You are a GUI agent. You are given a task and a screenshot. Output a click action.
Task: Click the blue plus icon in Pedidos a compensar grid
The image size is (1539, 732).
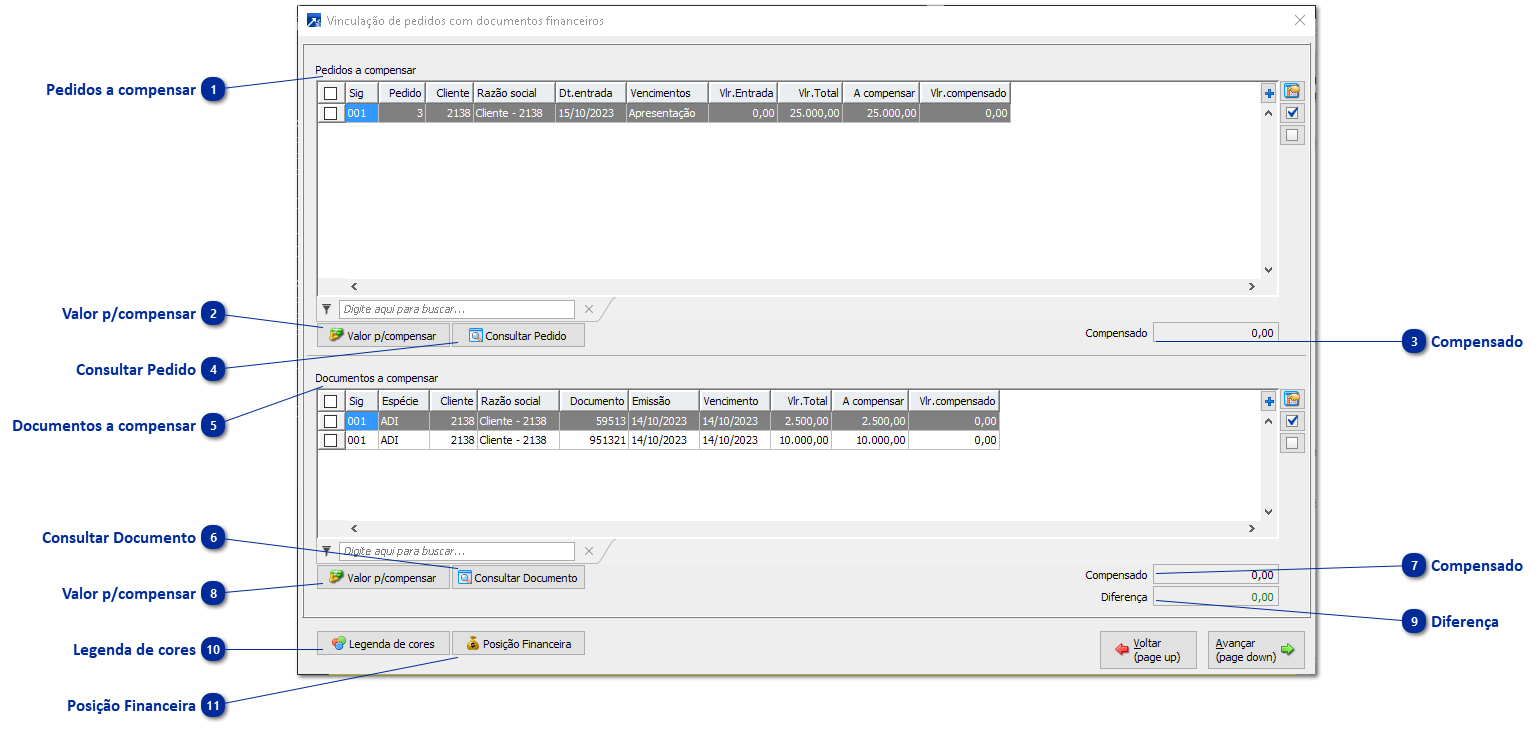point(1269,93)
